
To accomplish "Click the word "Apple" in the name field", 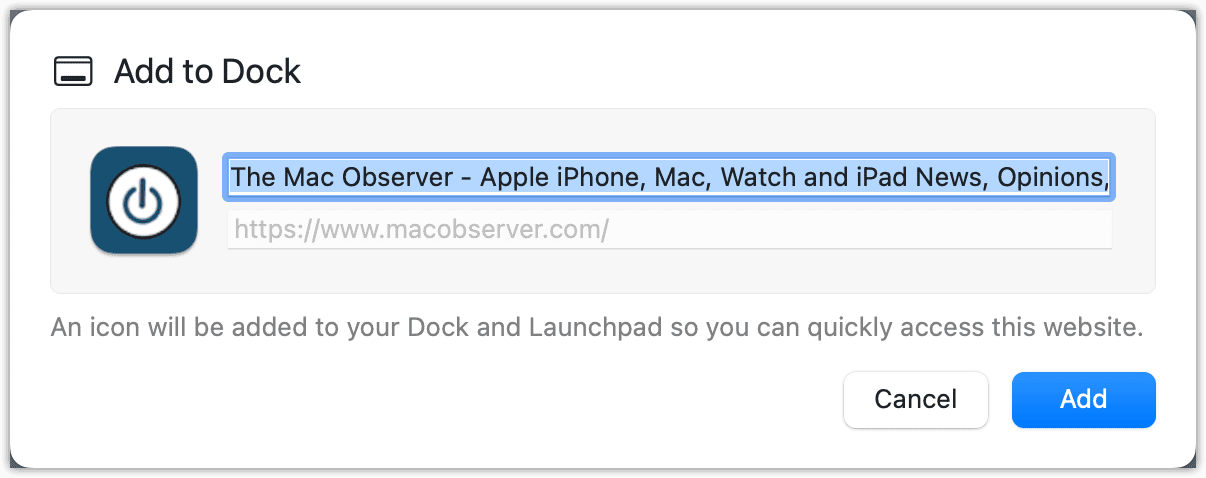I will tap(511, 178).
